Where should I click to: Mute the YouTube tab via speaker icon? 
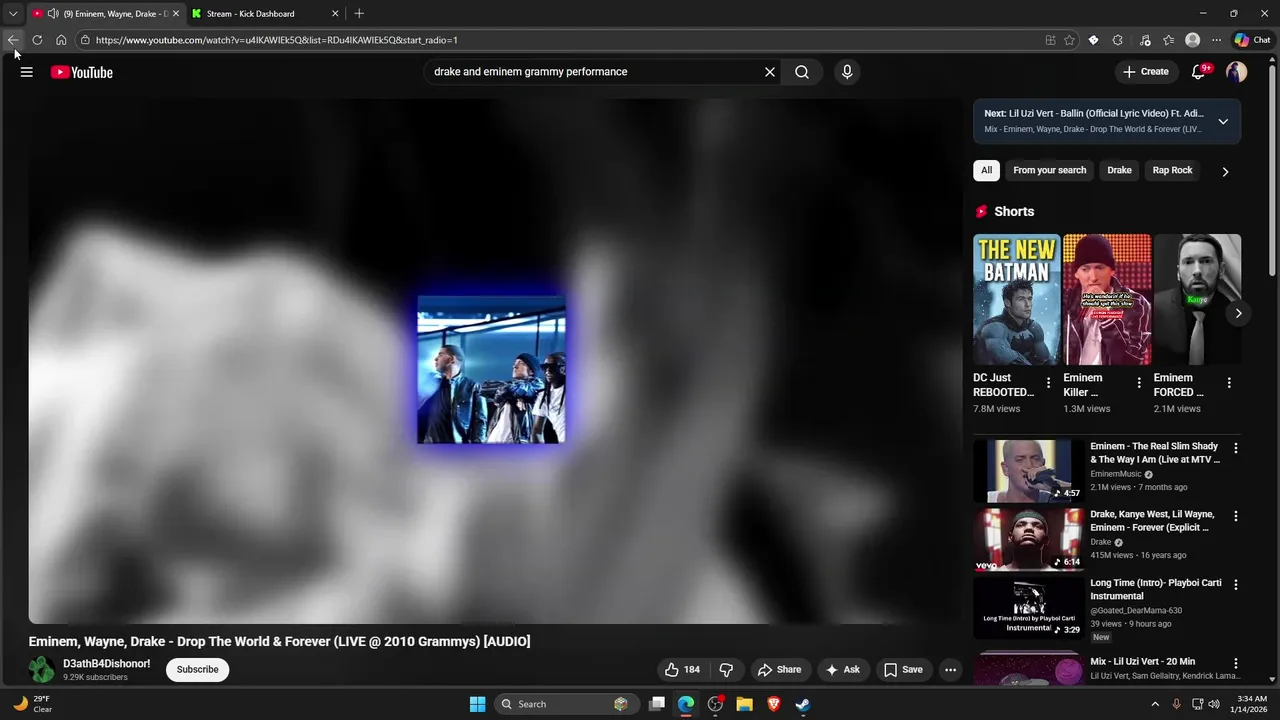coord(52,14)
